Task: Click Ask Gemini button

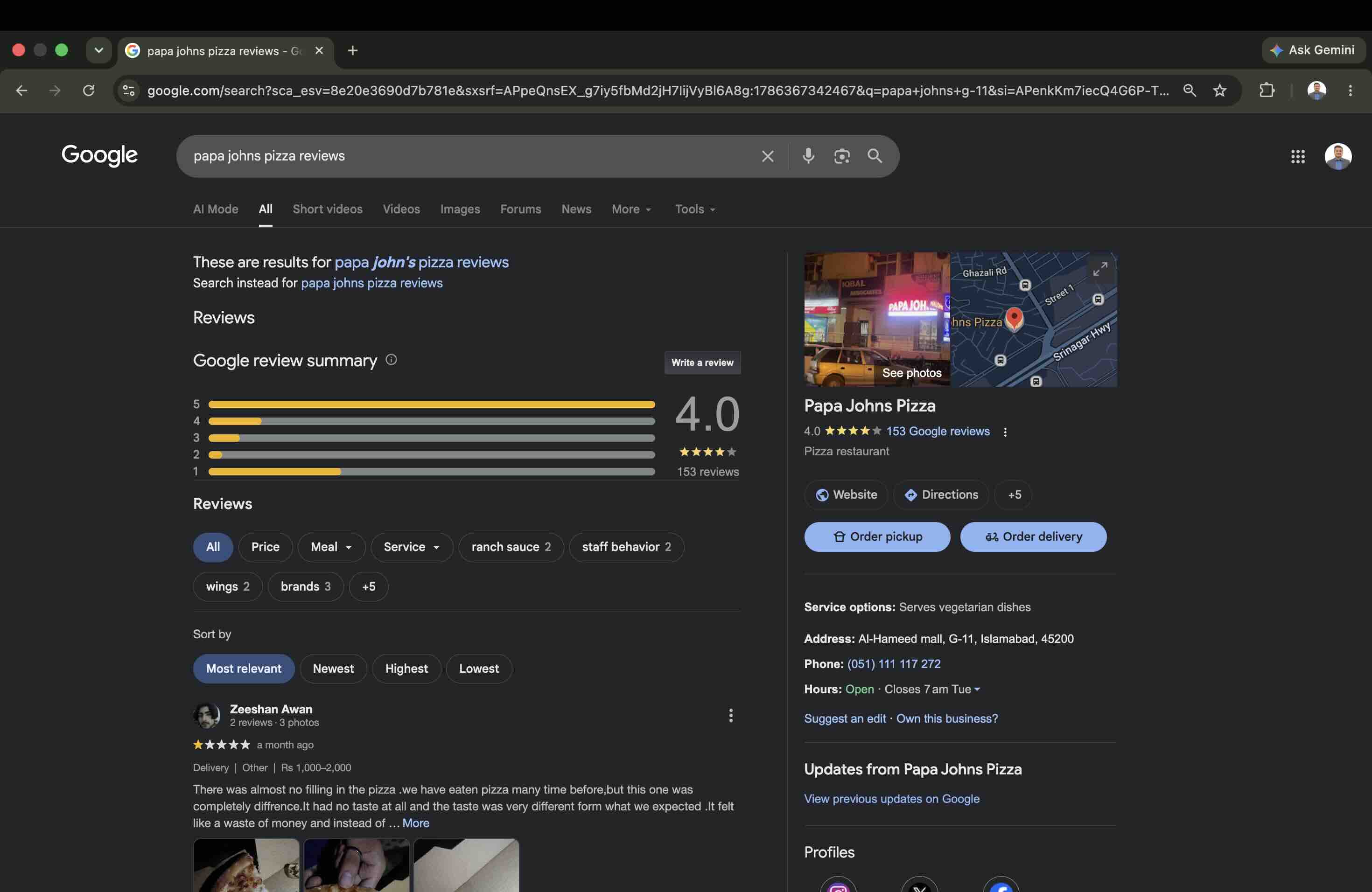Action: (1313, 50)
